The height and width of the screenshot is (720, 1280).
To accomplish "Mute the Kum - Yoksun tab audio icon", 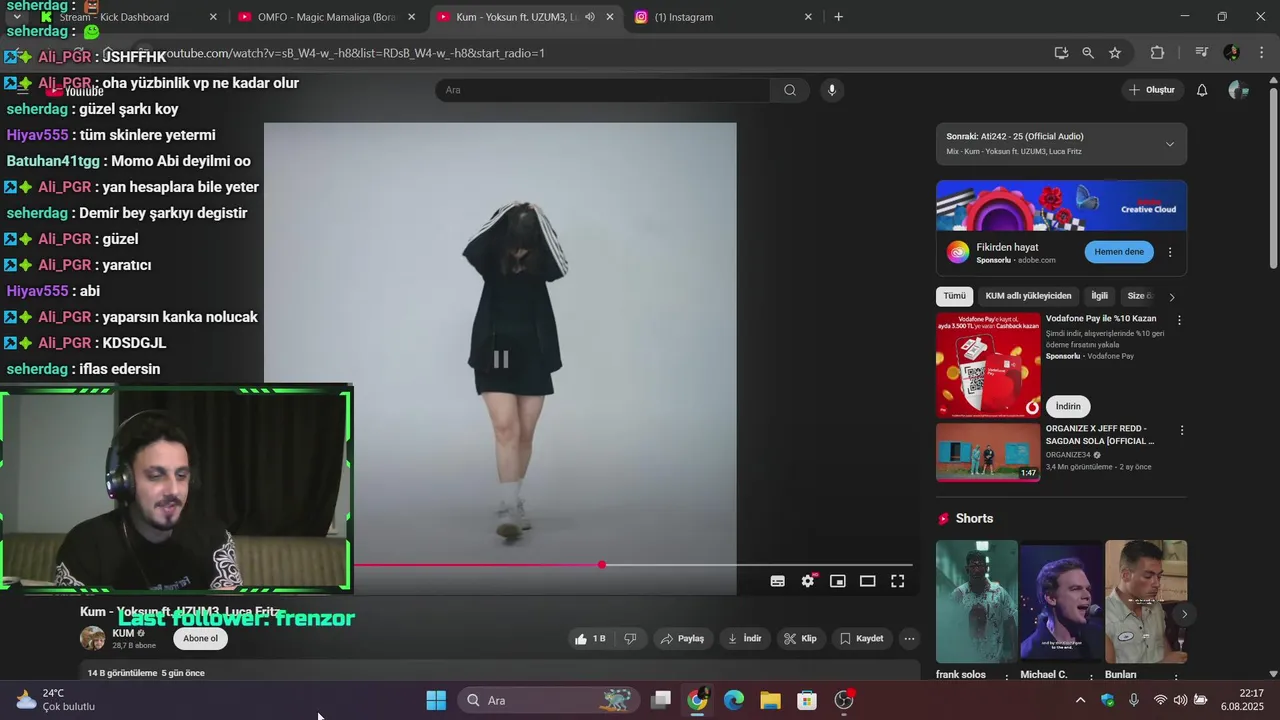I will pos(589,17).
